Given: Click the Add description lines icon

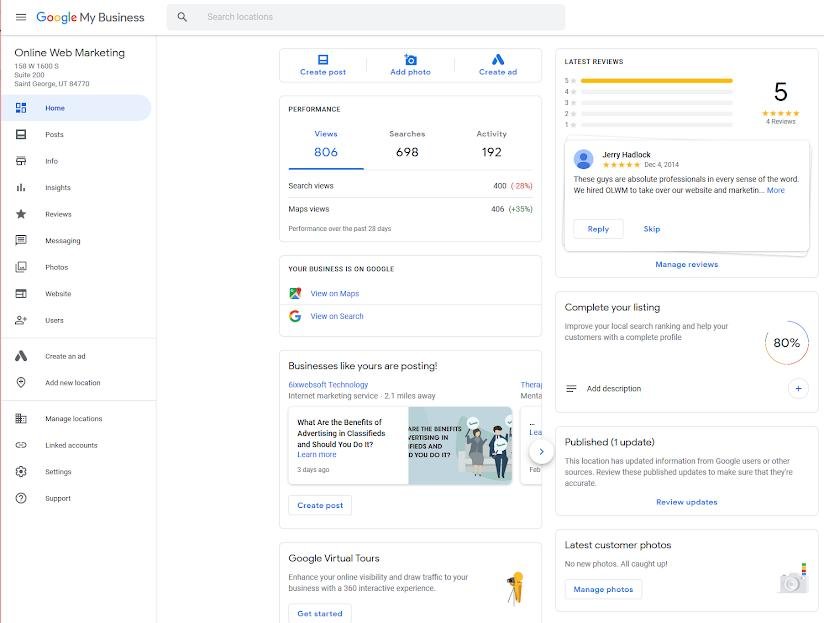Looking at the screenshot, I should pos(571,389).
